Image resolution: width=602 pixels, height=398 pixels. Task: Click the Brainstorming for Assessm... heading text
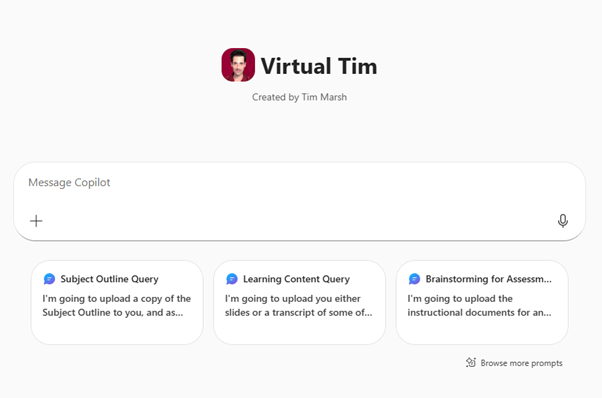point(489,279)
